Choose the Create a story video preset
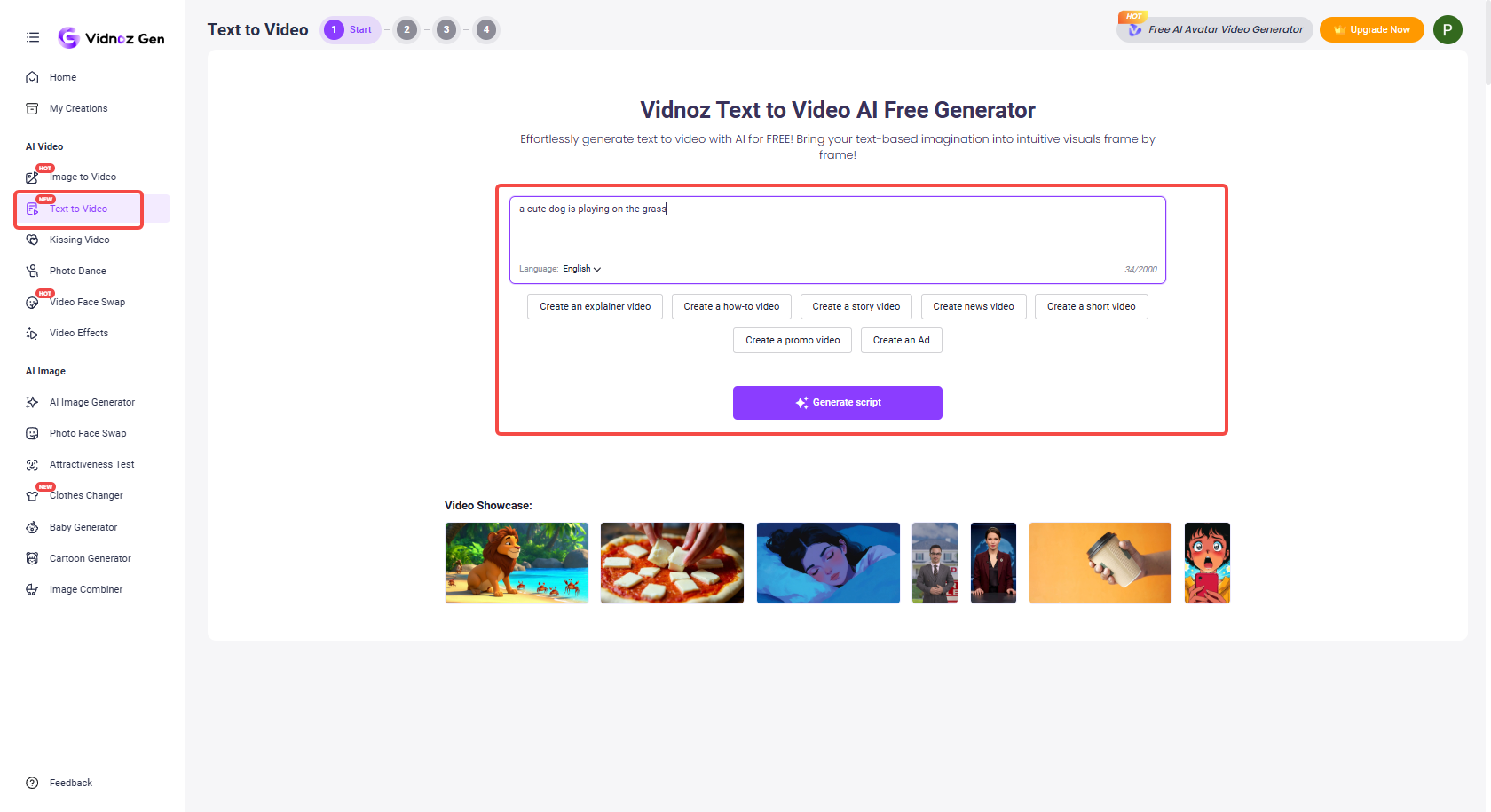This screenshot has width=1491, height=812. tap(856, 306)
